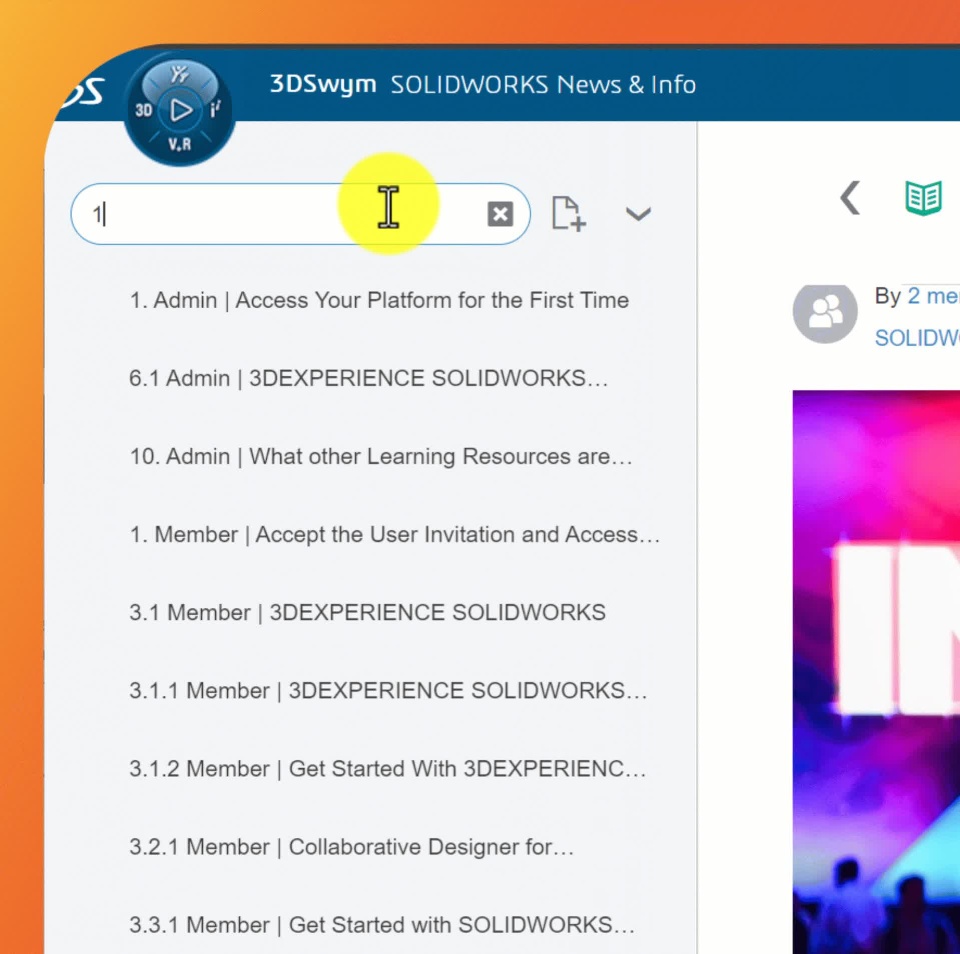Viewport: 960px width, 954px height.
Task: Open '3.1.1 Member | 3DEXPERIENCE SOLIDWORKS' page
Action: point(388,691)
